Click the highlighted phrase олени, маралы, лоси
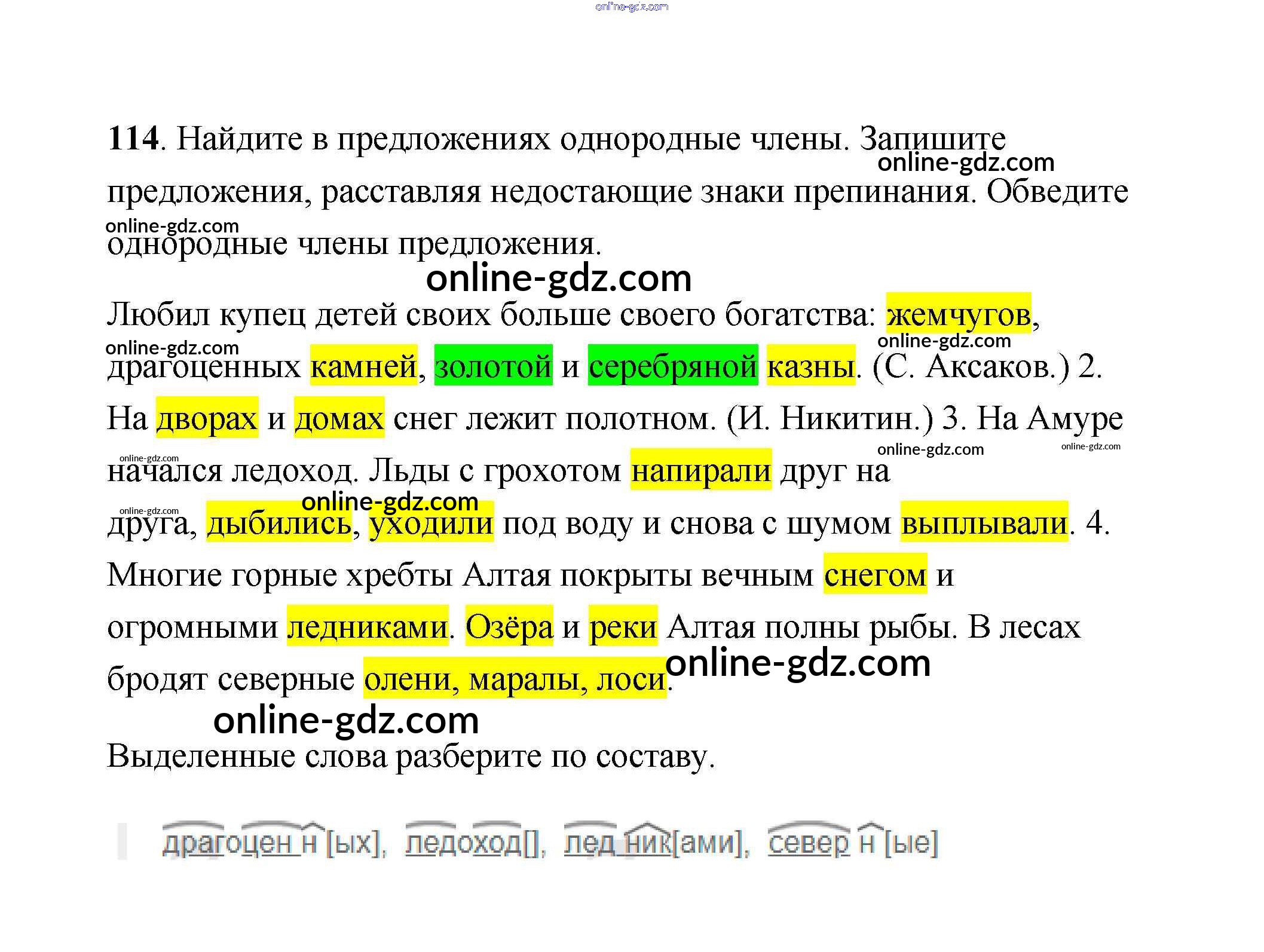The image size is (1264, 952). (515, 678)
